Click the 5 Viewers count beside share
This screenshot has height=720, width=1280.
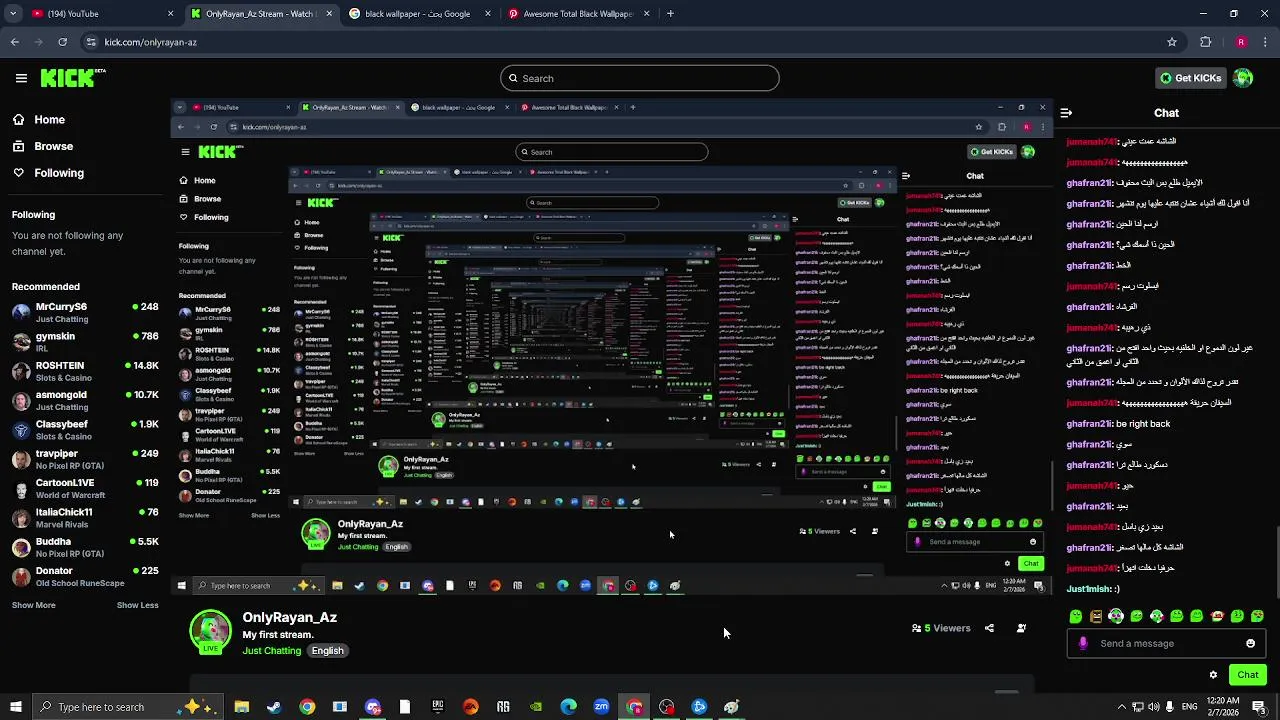[941, 628]
